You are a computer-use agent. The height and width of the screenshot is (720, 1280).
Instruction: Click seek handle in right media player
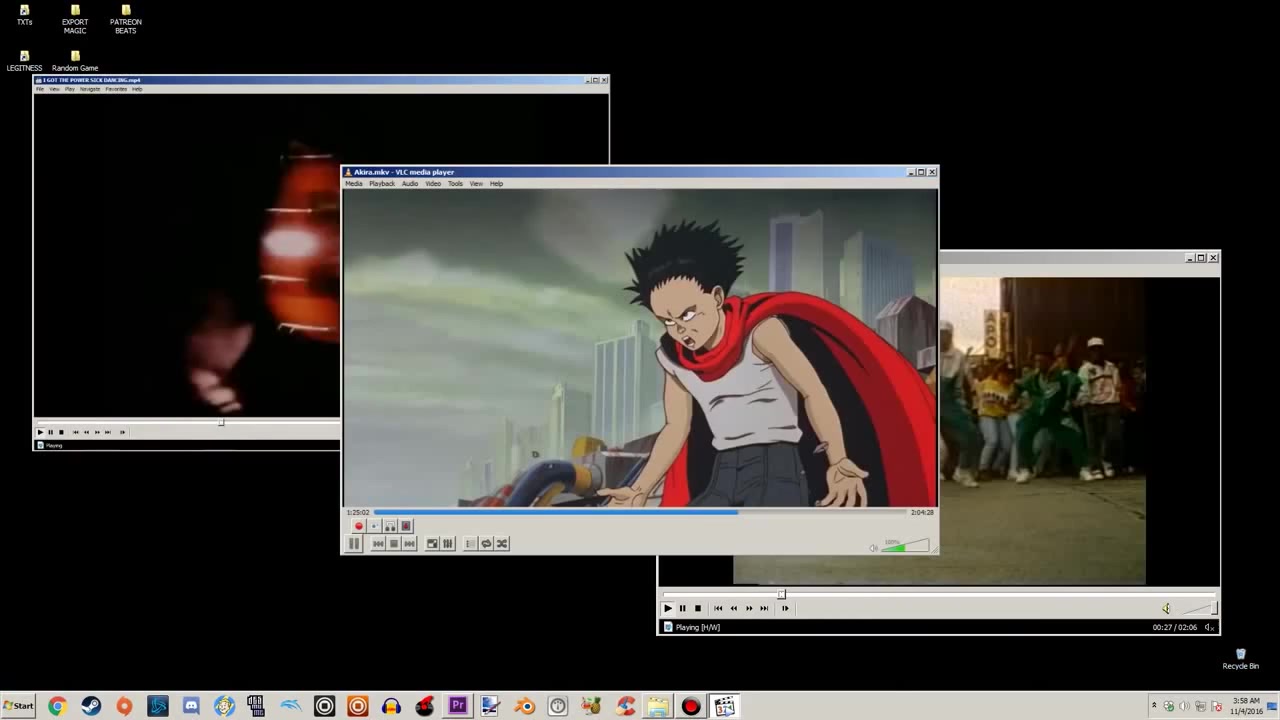click(x=781, y=594)
